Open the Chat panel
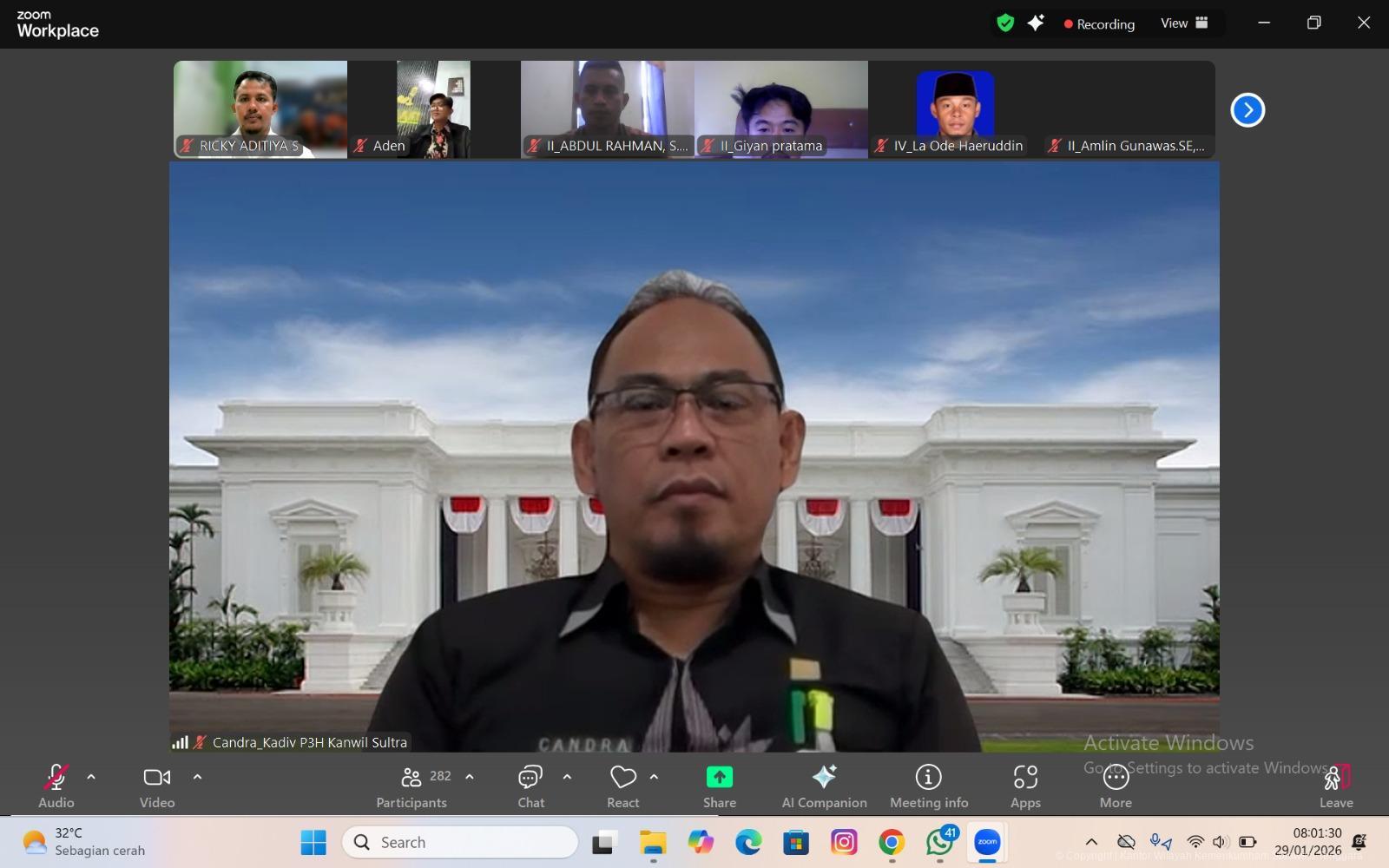Viewport: 1389px width, 868px height. click(x=530, y=786)
